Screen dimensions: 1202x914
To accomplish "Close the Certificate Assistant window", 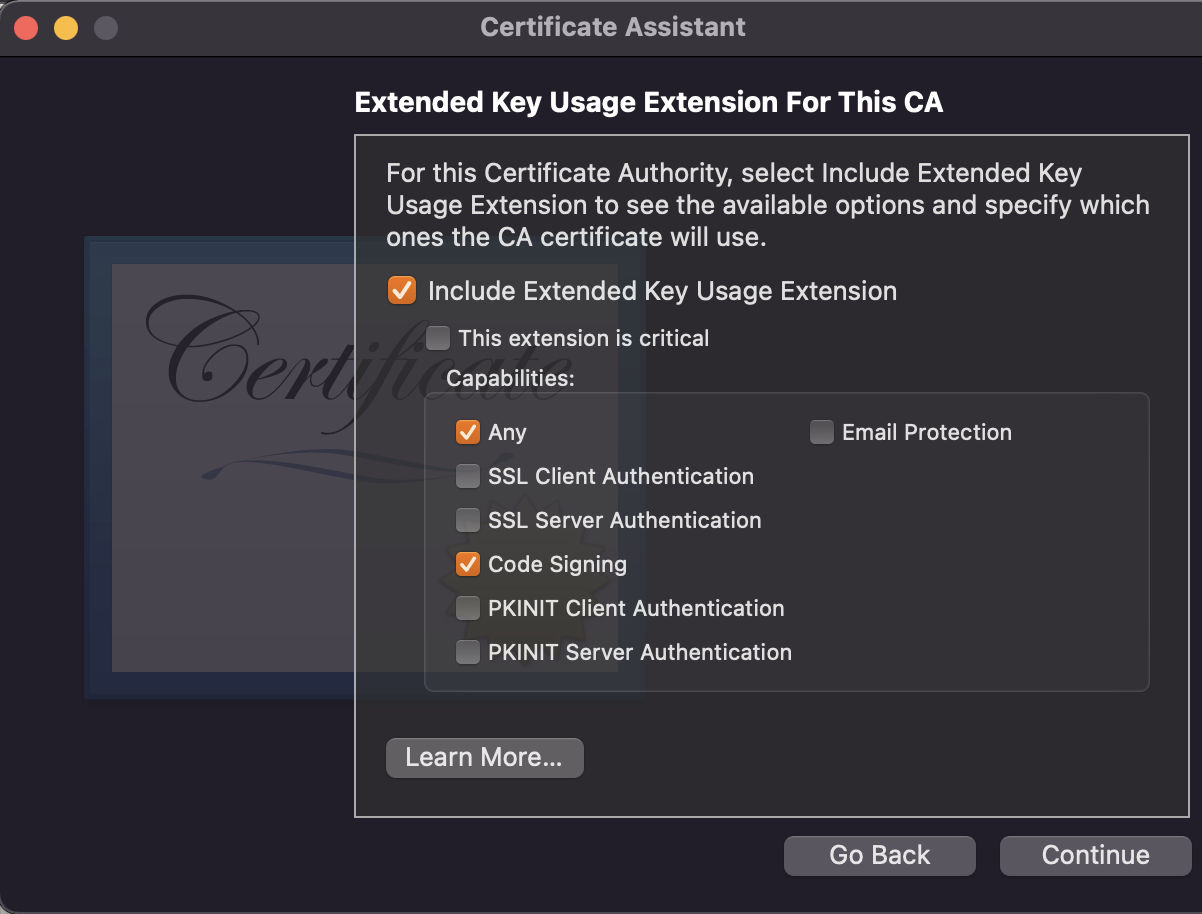I will 26,27.
